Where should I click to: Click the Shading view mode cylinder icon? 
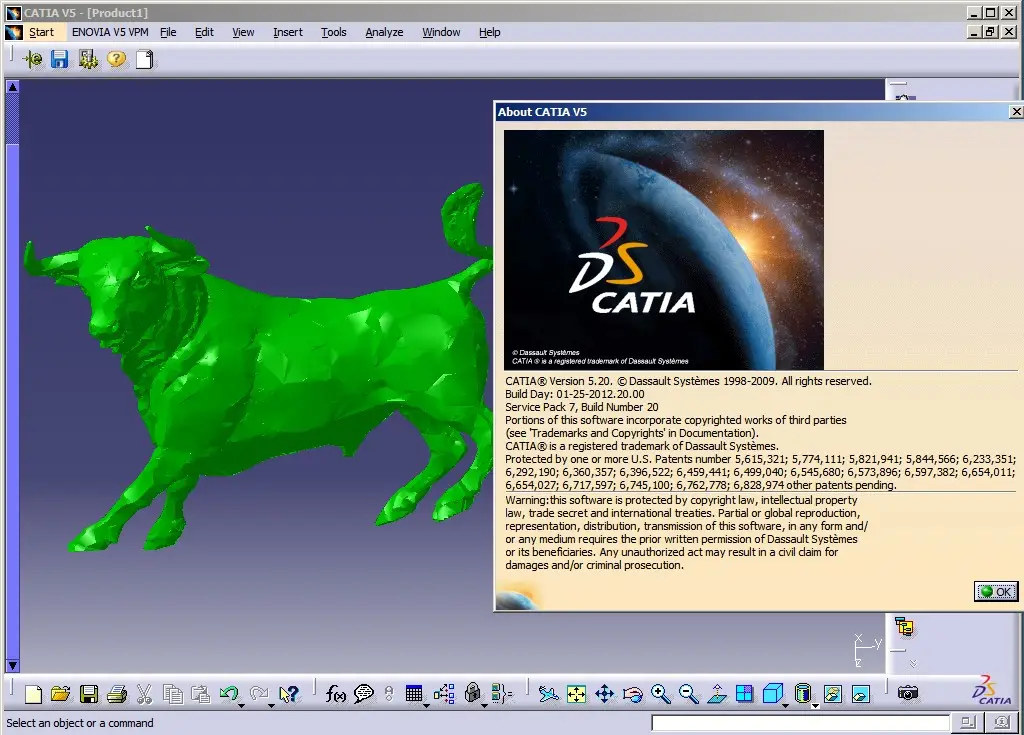click(803, 693)
